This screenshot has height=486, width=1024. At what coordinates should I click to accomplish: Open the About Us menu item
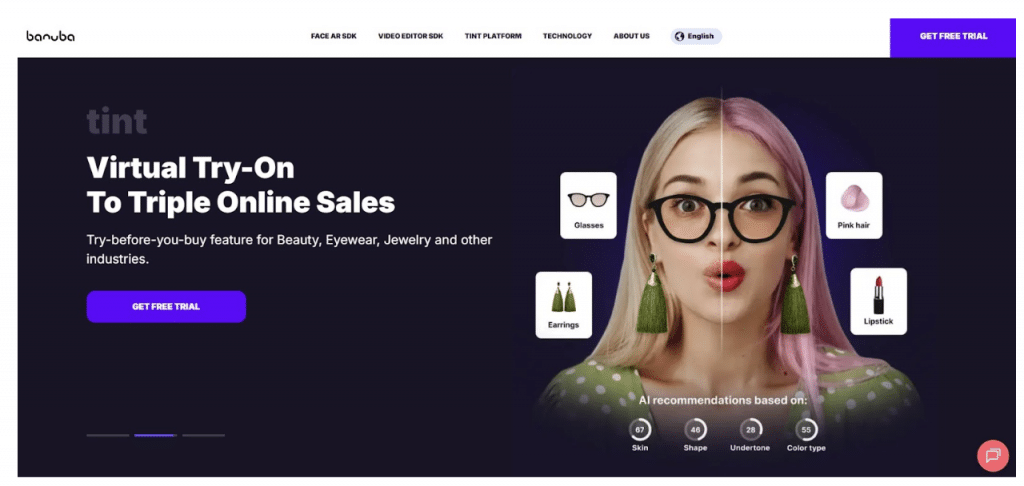tap(632, 37)
